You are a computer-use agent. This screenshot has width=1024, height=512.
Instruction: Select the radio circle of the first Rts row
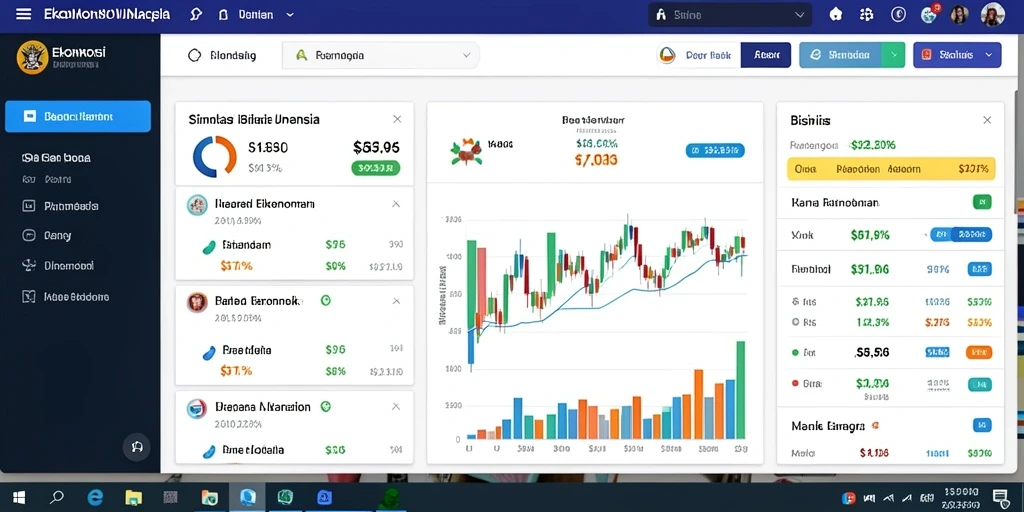pyautogui.click(x=795, y=302)
